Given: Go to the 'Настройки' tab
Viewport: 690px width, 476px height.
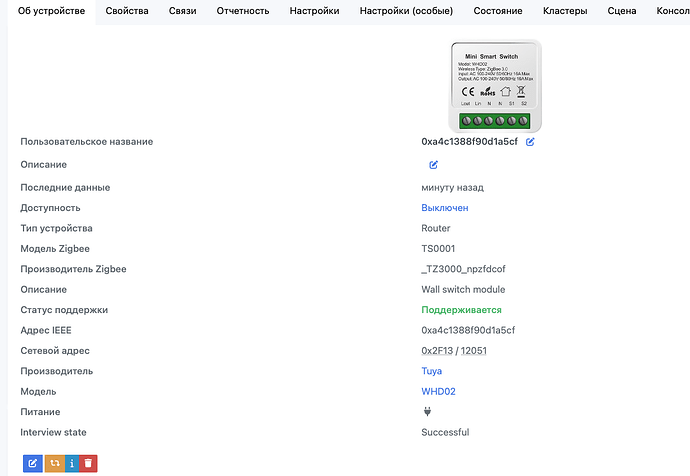Looking at the screenshot, I should click(x=314, y=11).
